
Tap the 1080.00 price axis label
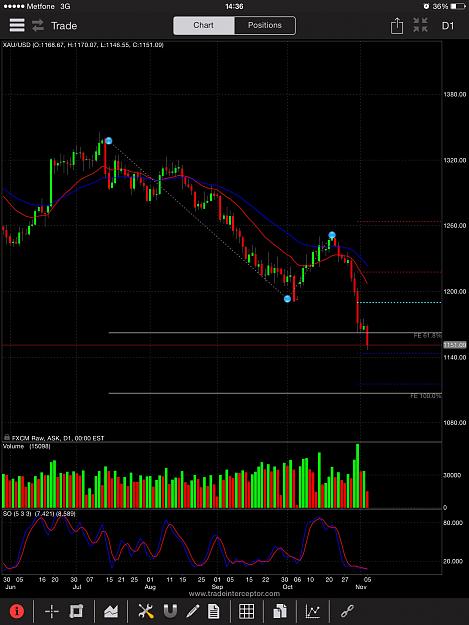(x=455, y=423)
